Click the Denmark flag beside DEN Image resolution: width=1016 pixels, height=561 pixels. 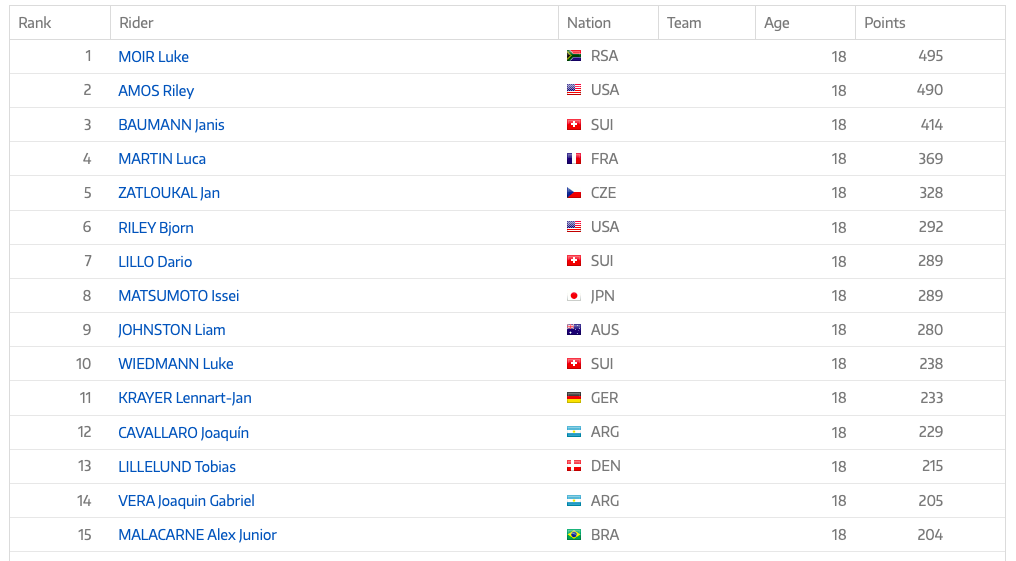coord(573,466)
